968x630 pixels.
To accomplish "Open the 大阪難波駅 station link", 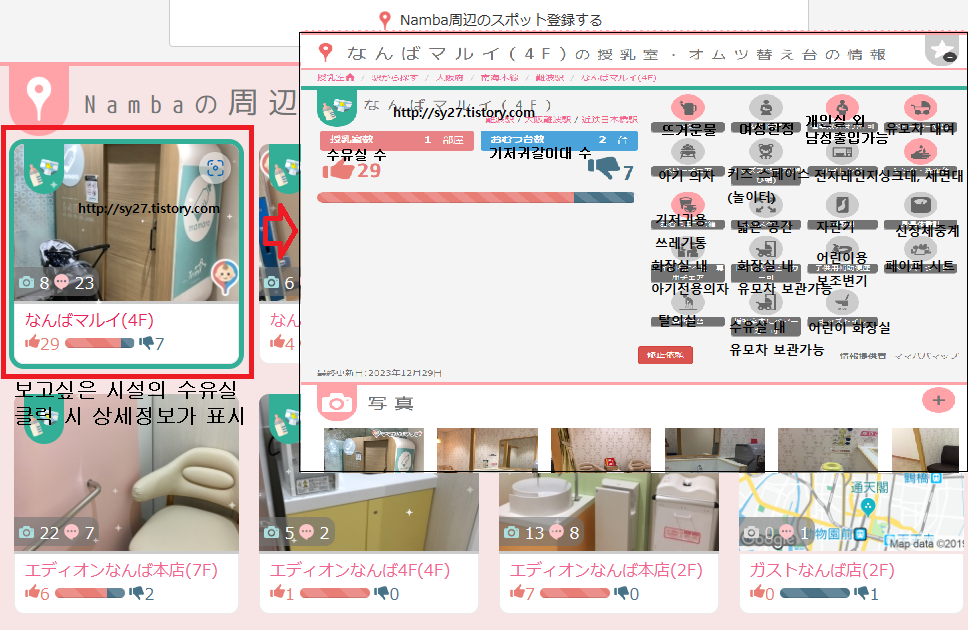I will tap(548, 119).
